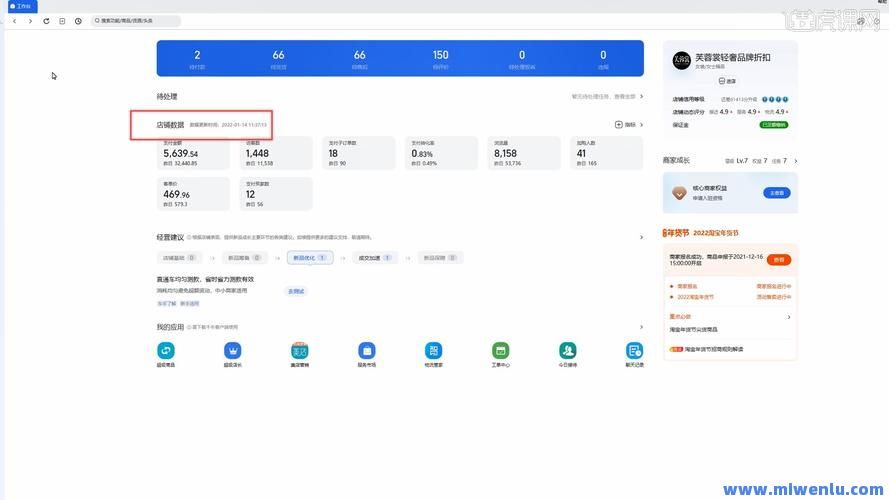Expand the 商家成长 level details arrow
This screenshot has width=889, height=500.
(x=795, y=160)
